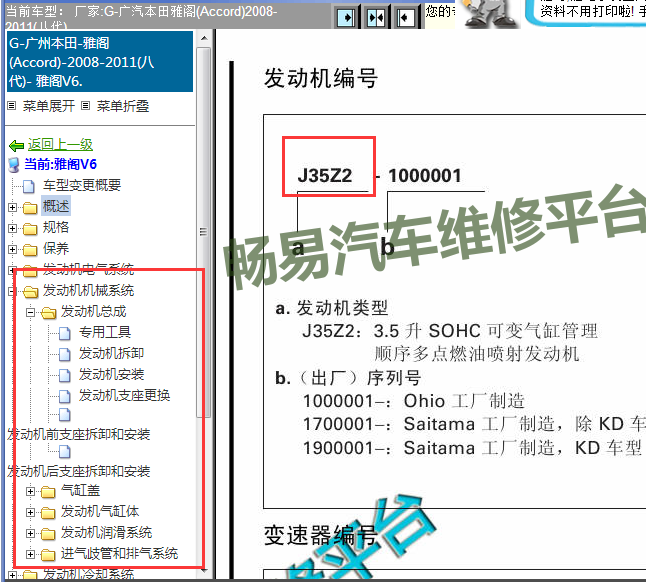This screenshot has height=582, width=646.
Task: Click the folder icon of 气缸盖
Action: [x=48, y=492]
